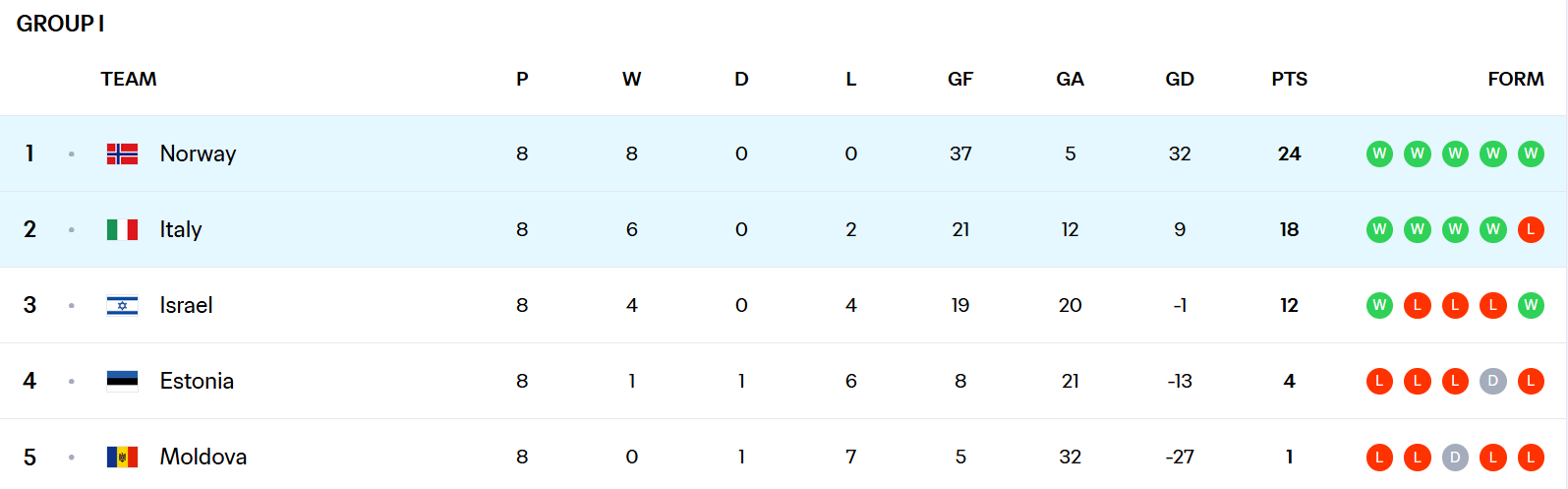Open the Norway team link
Image resolution: width=1568 pixels, height=489 pixels.
[x=198, y=153]
